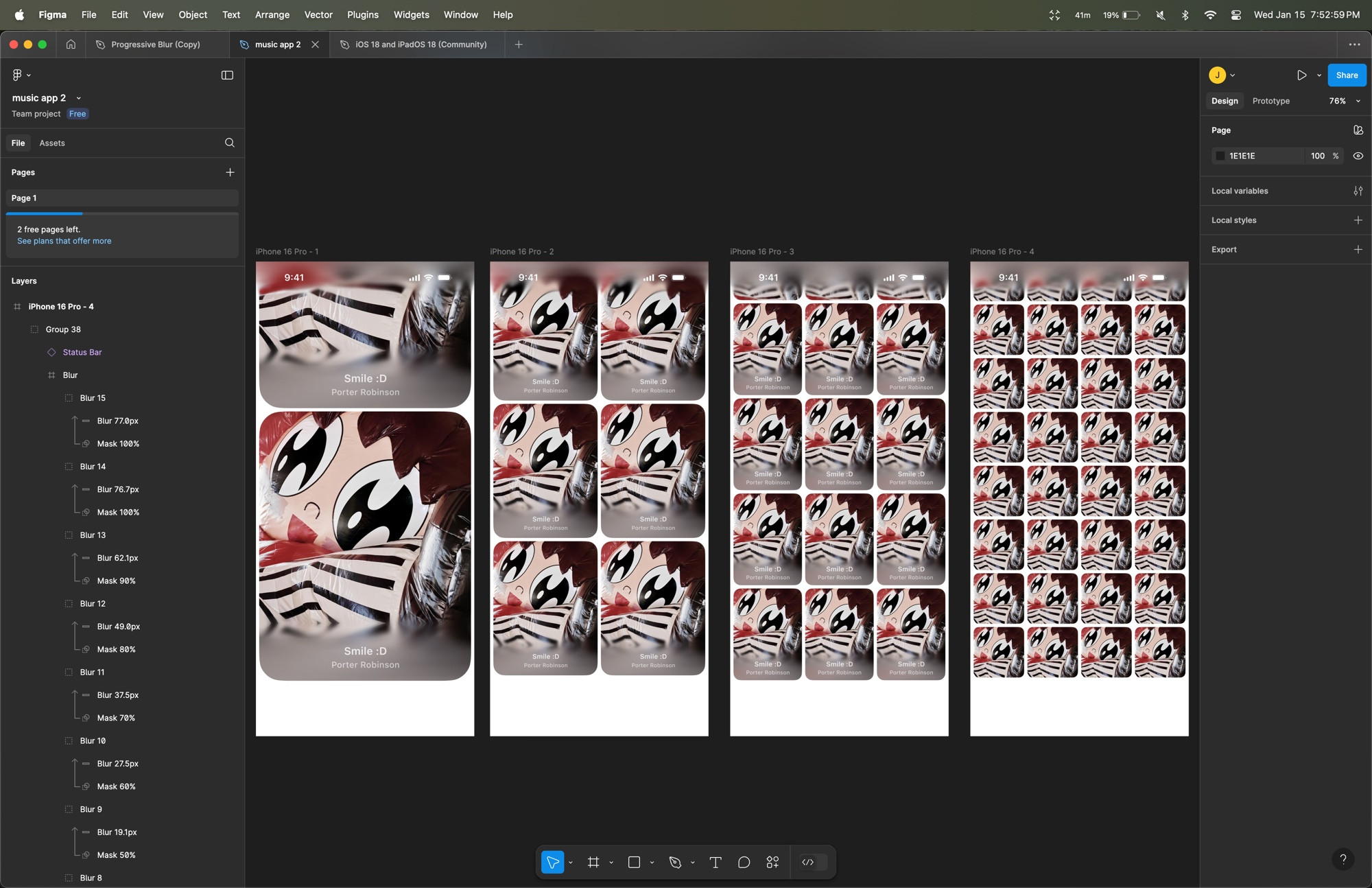Expand the Figma menu chevron

click(x=29, y=75)
